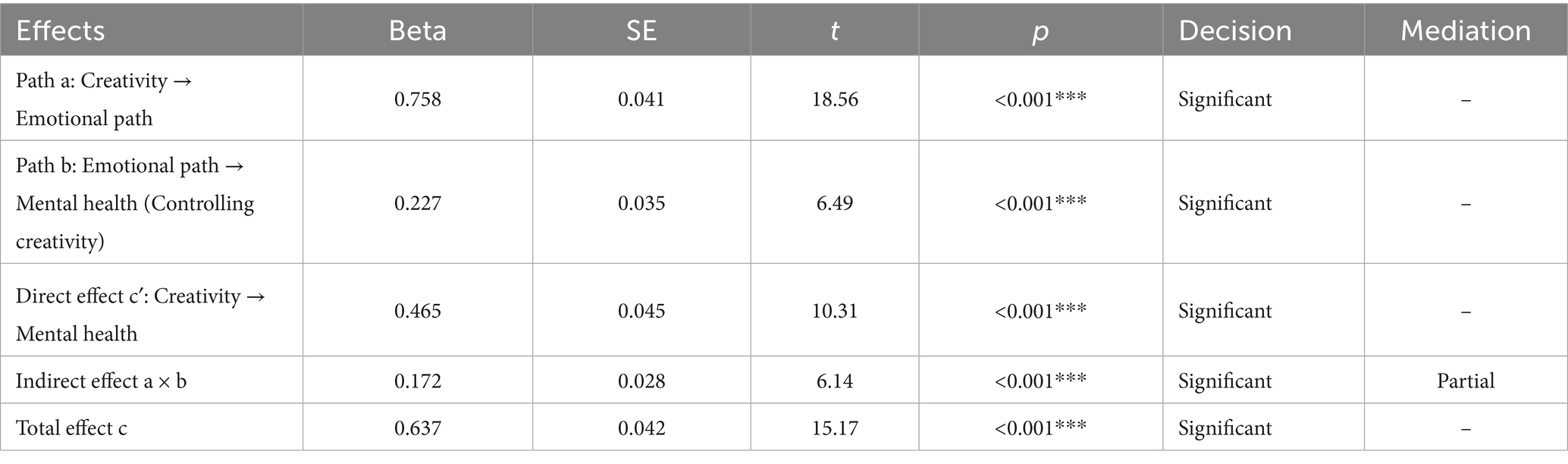Click the t column header
The image size is (1568, 464).
834,30
